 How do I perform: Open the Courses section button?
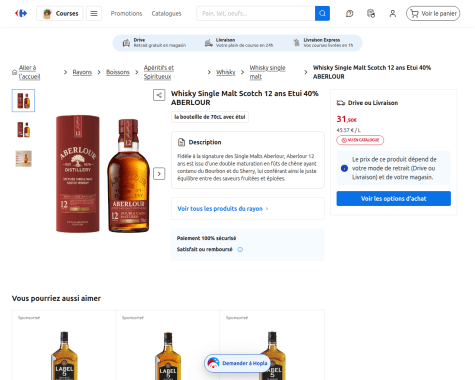tap(60, 13)
